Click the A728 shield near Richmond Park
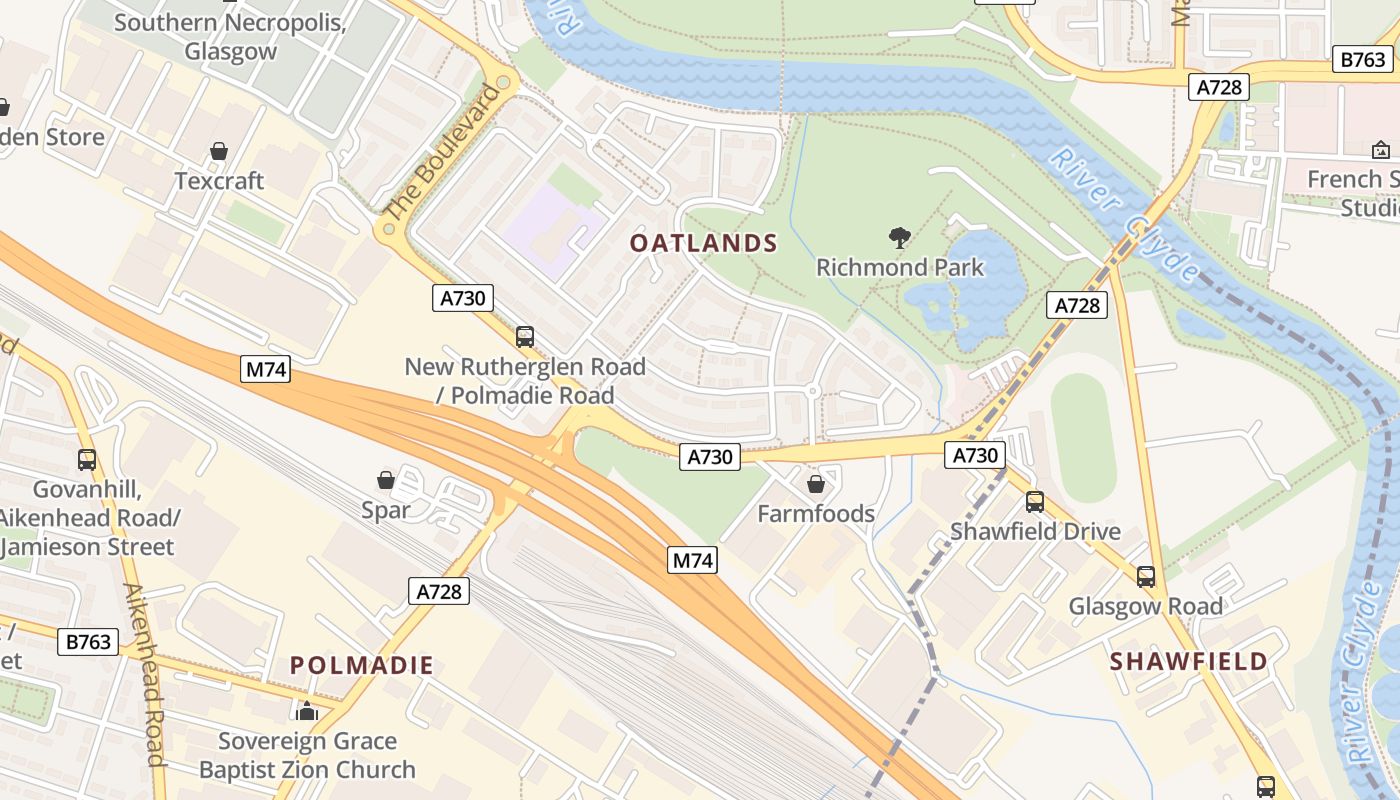Image resolution: width=1400 pixels, height=800 pixels. (x=1077, y=305)
